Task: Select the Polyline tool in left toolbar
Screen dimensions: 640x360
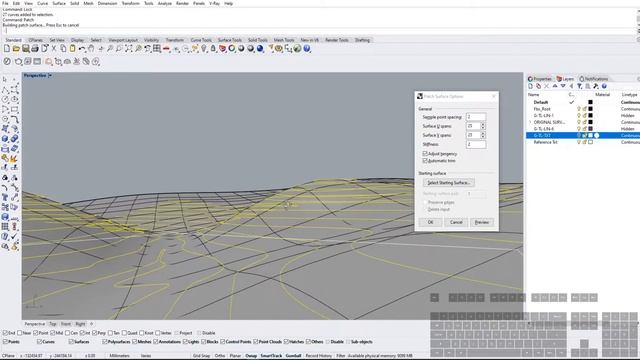Action: [5, 89]
